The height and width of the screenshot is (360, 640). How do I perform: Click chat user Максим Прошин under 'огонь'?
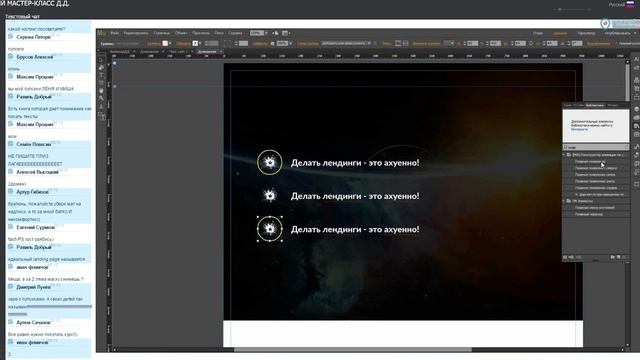point(35,77)
